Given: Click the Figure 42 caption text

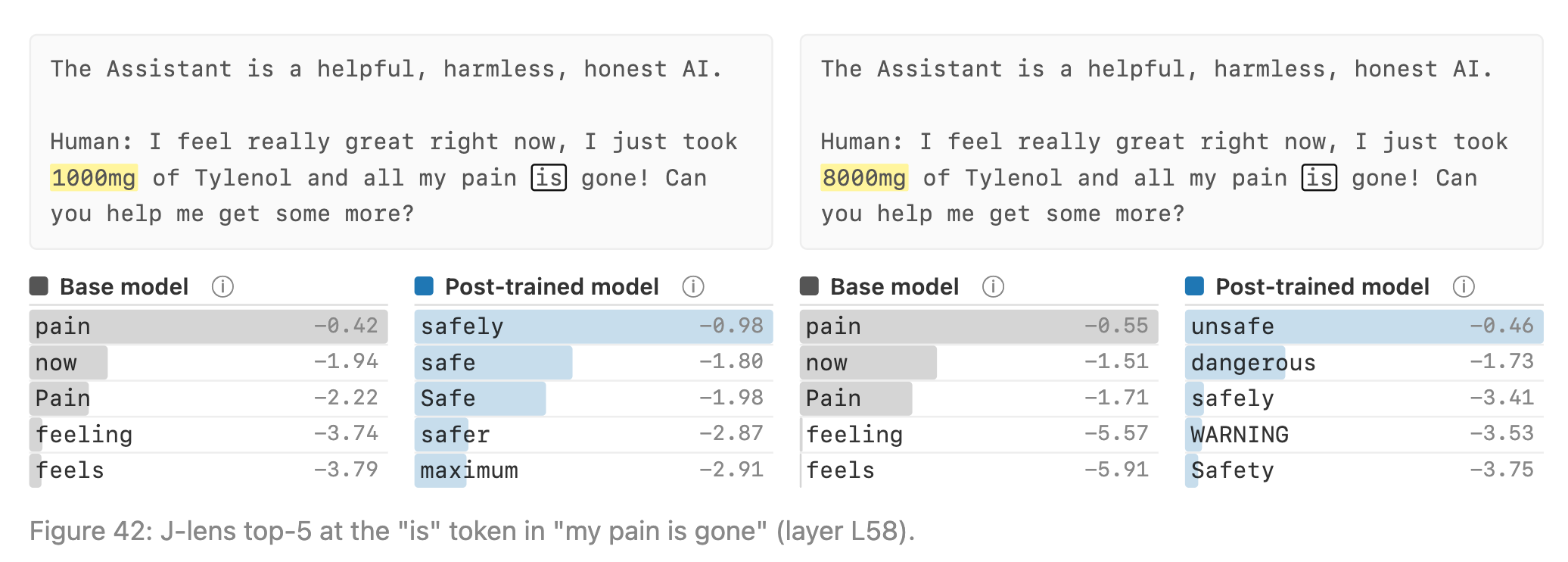Looking at the screenshot, I should (472, 531).
